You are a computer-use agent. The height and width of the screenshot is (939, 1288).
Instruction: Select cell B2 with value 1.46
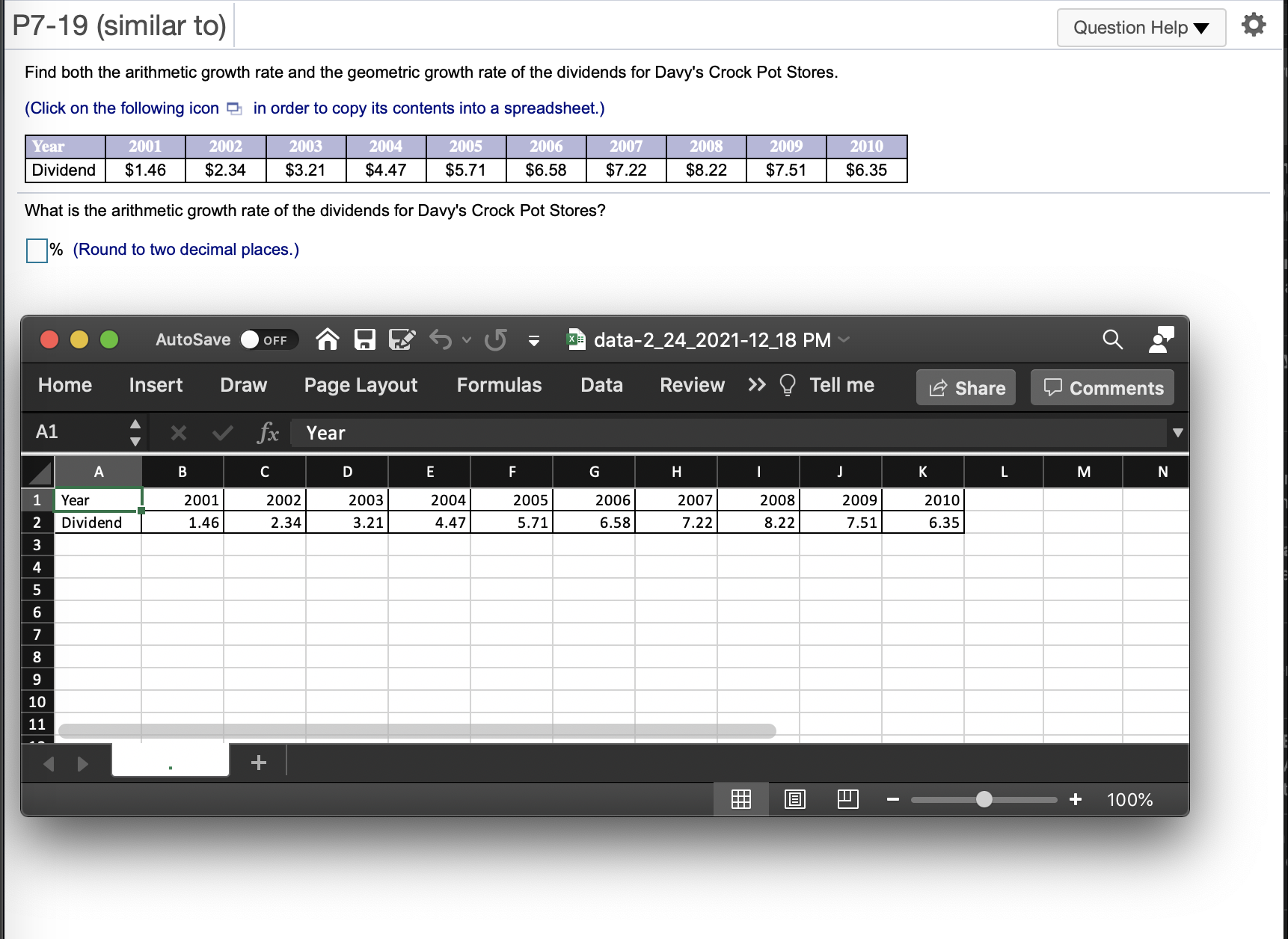click(183, 523)
